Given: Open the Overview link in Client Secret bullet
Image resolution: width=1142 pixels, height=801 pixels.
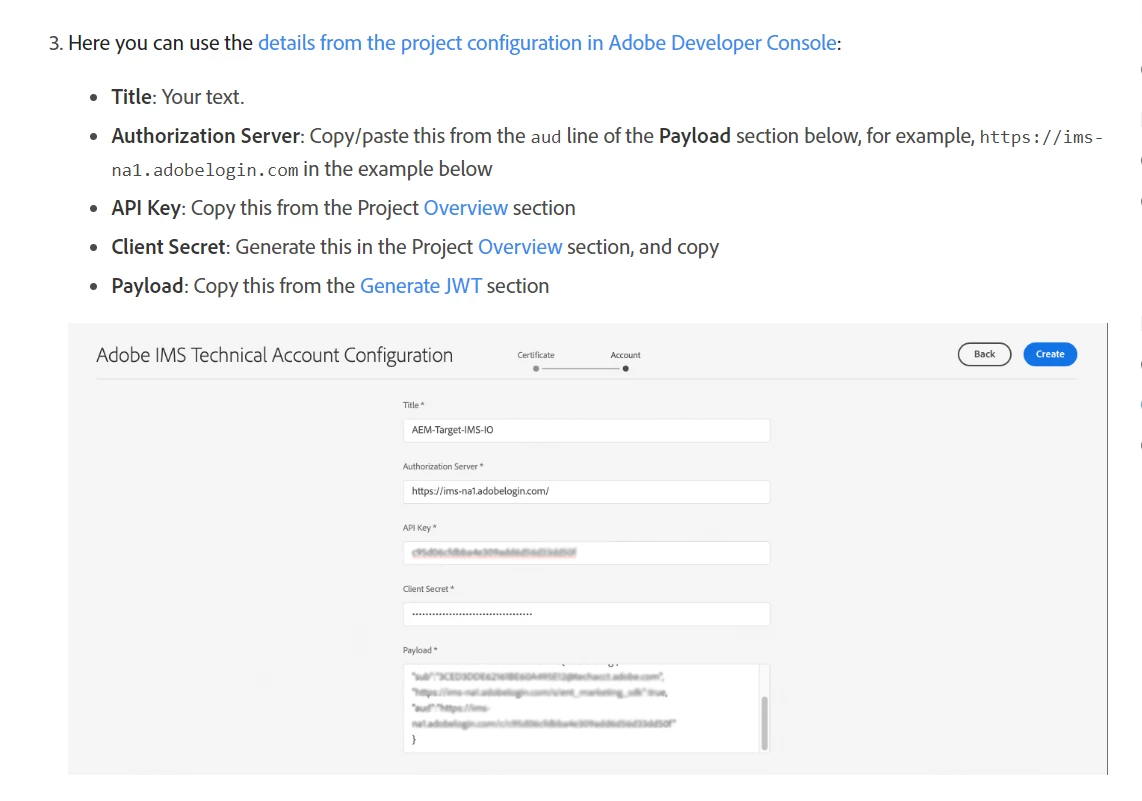Looking at the screenshot, I should [520, 247].
